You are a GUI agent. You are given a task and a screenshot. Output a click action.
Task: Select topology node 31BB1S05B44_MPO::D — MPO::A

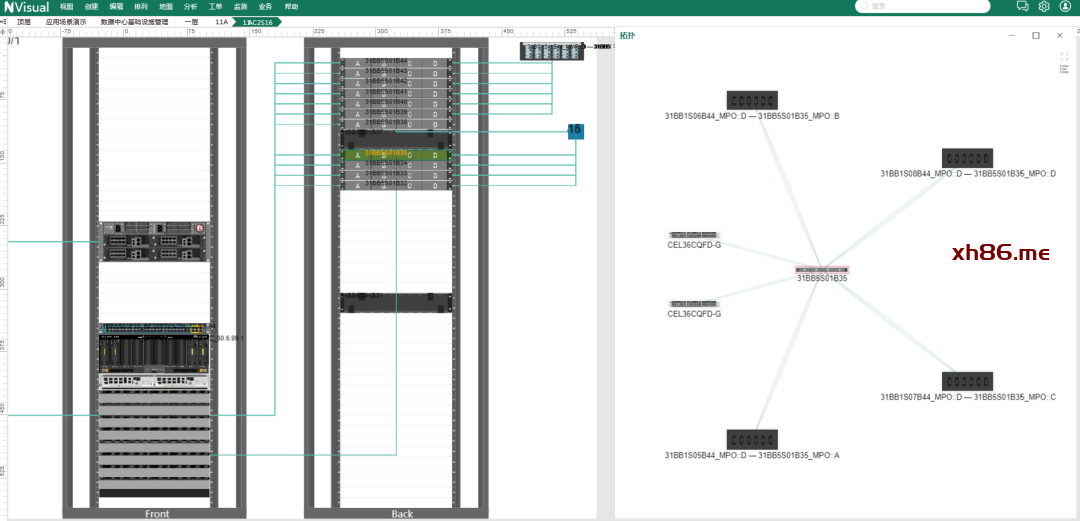752,440
